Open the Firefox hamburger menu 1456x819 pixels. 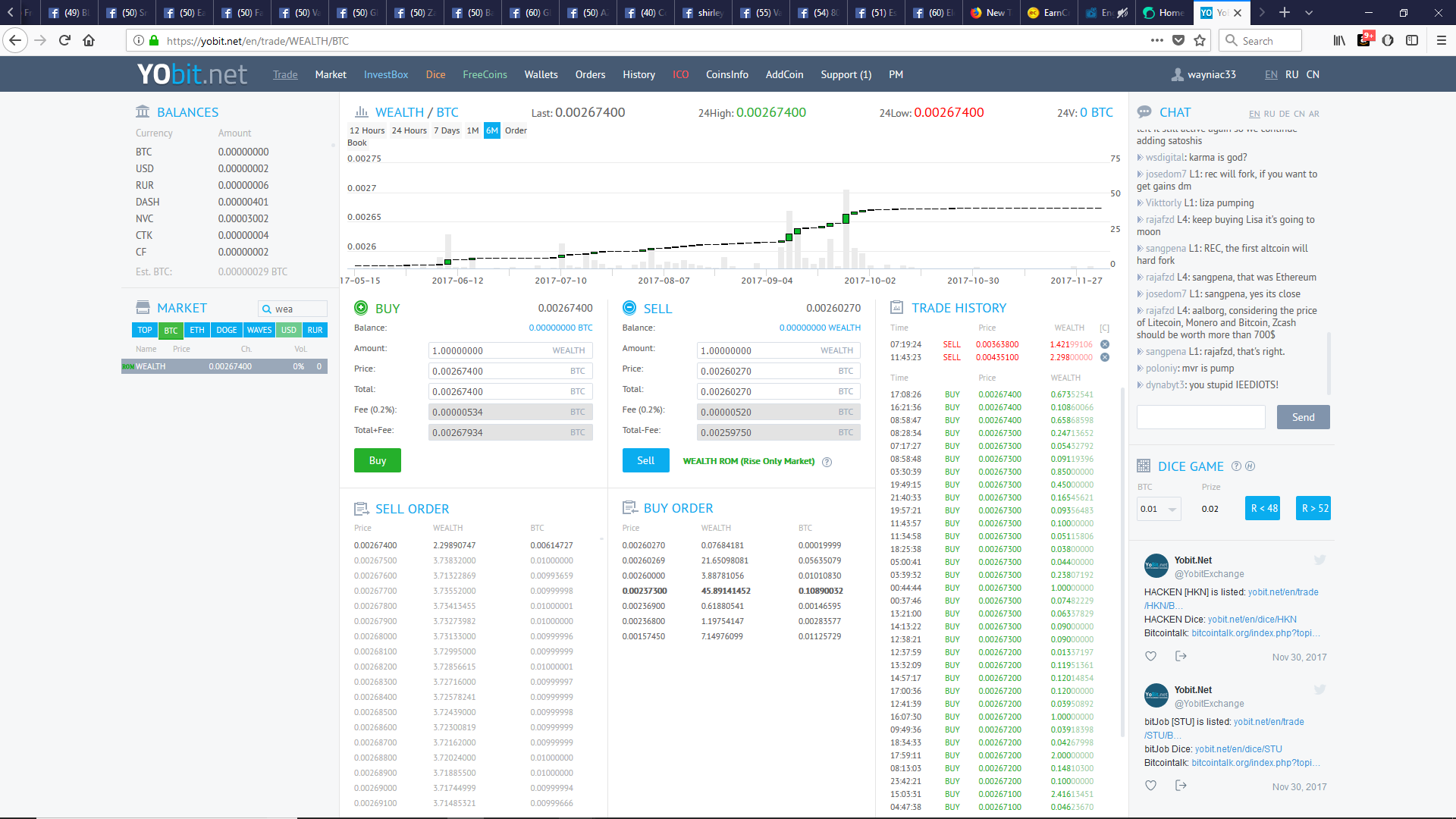pos(1441,41)
